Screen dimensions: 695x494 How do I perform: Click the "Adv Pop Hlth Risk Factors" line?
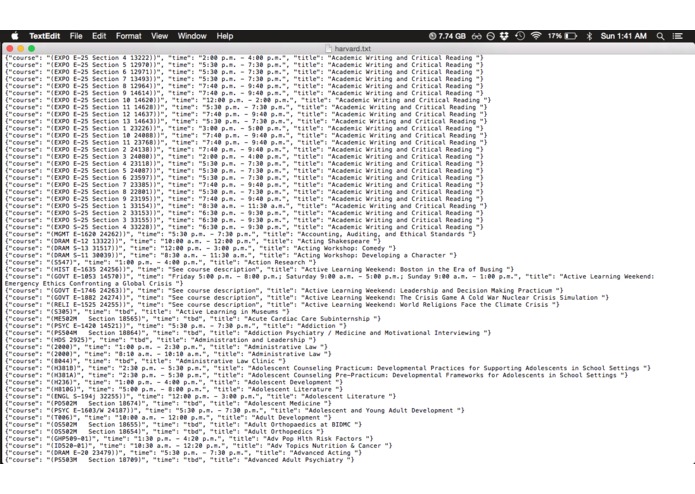point(189,439)
